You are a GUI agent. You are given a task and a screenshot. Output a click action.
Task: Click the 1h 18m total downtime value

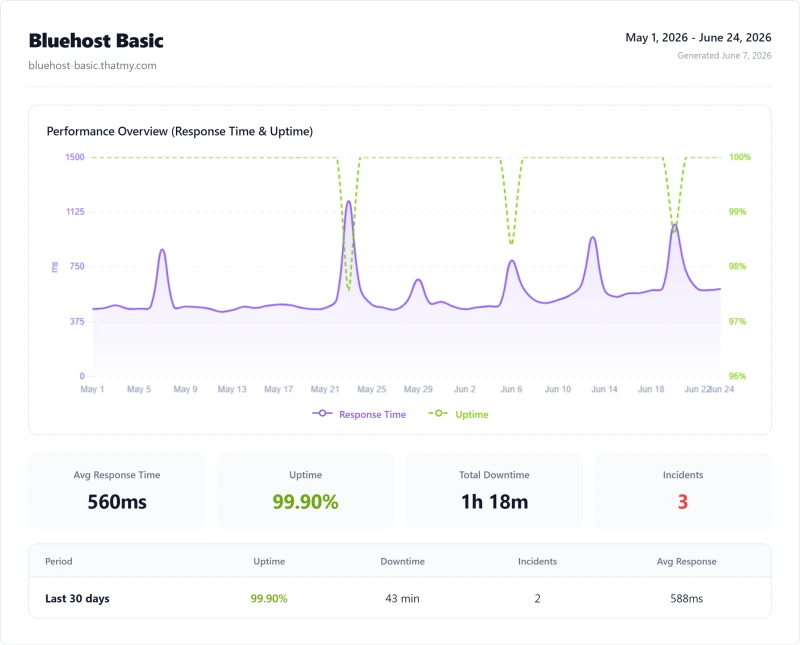tap(494, 502)
